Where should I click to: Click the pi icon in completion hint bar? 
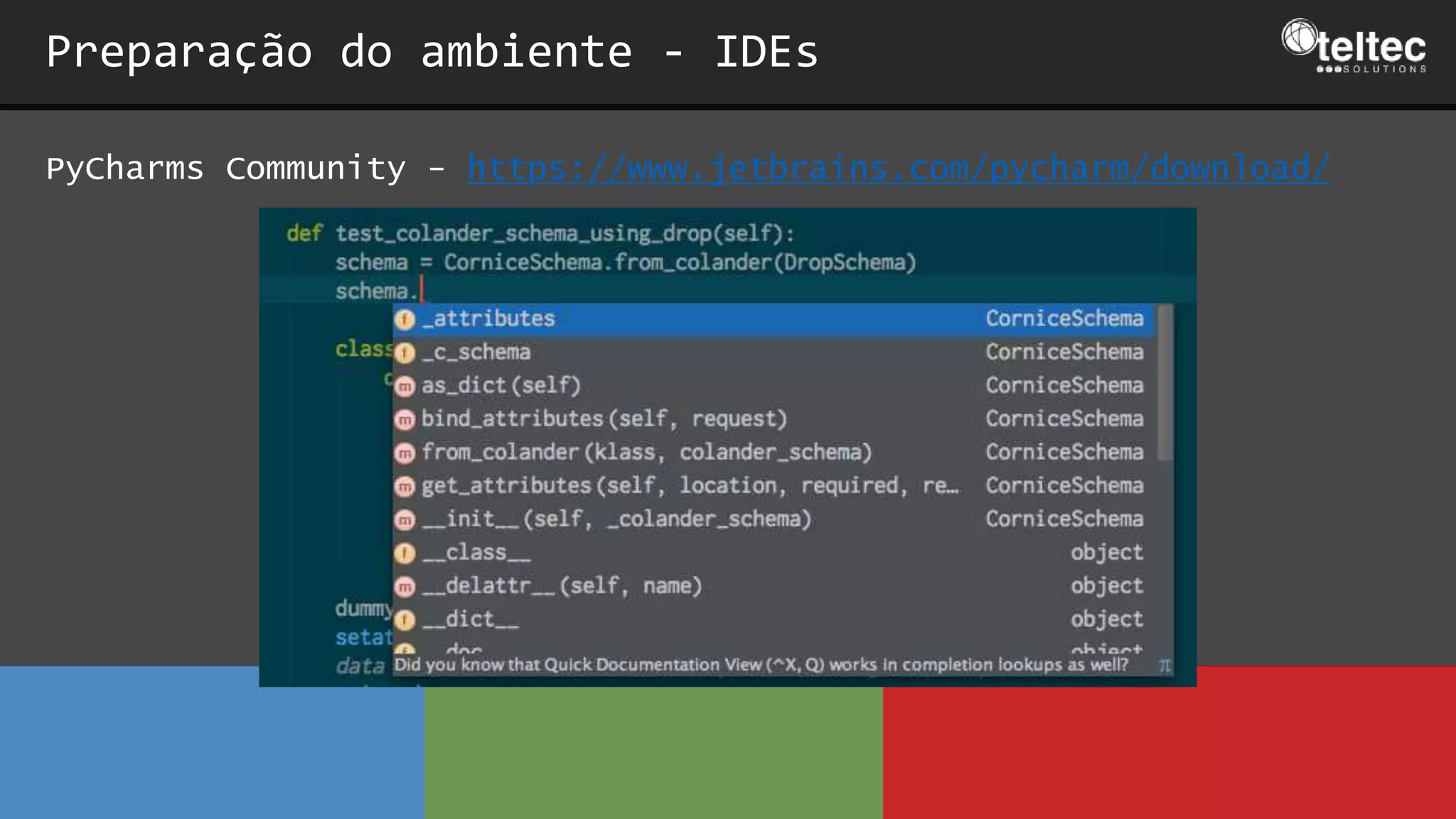click(x=1165, y=665)
